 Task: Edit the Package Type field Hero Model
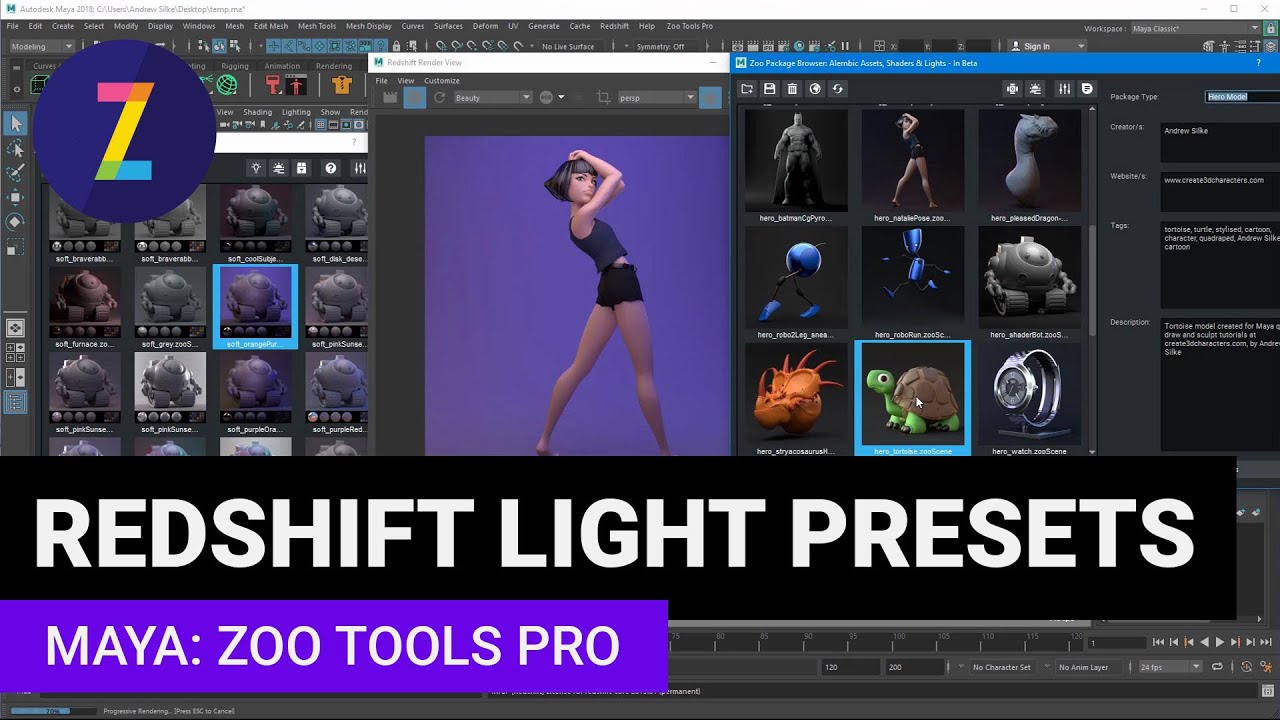1242,97
